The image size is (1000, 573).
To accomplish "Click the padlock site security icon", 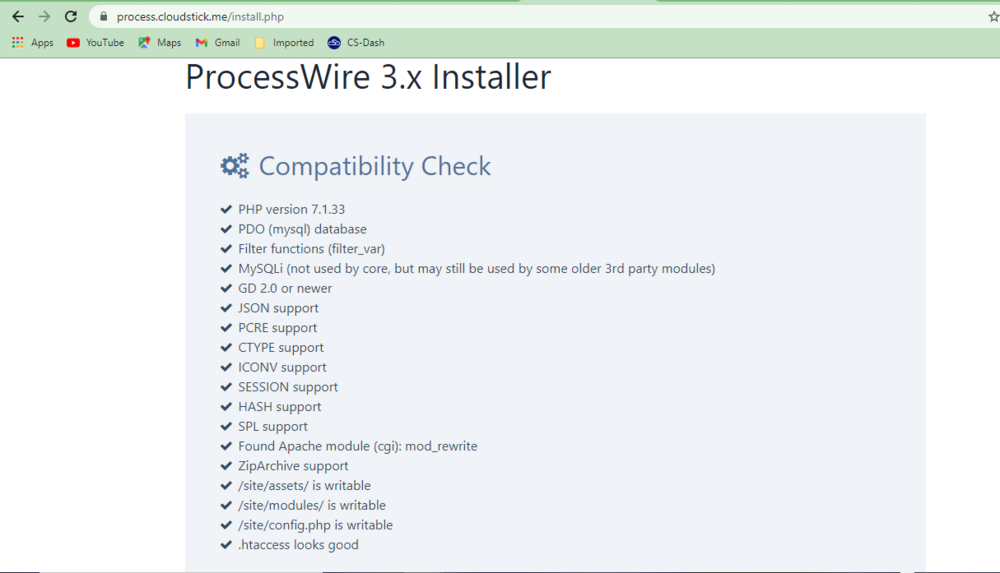I will 103,17.
